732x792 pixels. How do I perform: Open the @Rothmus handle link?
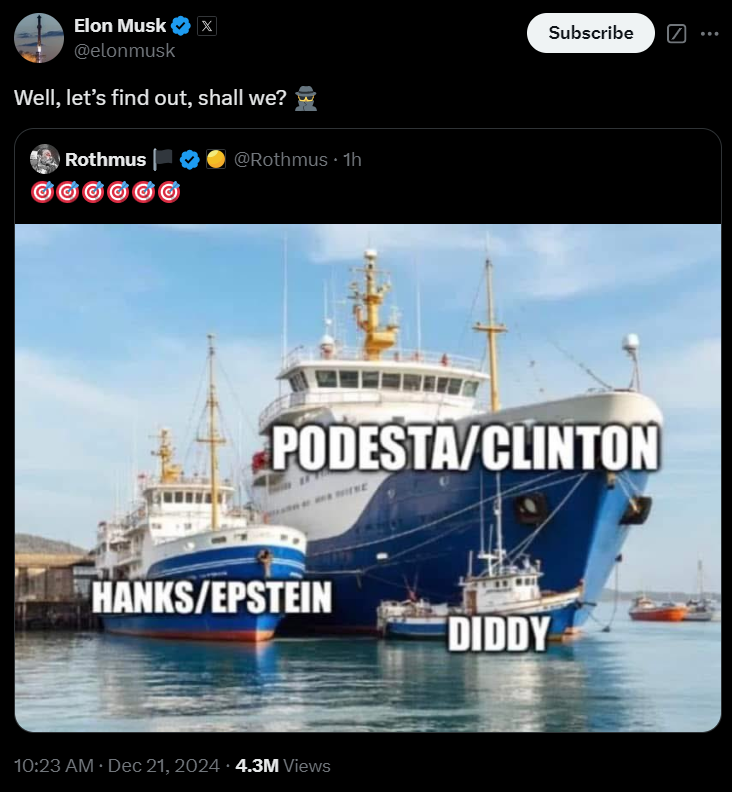tap(281, 160)
